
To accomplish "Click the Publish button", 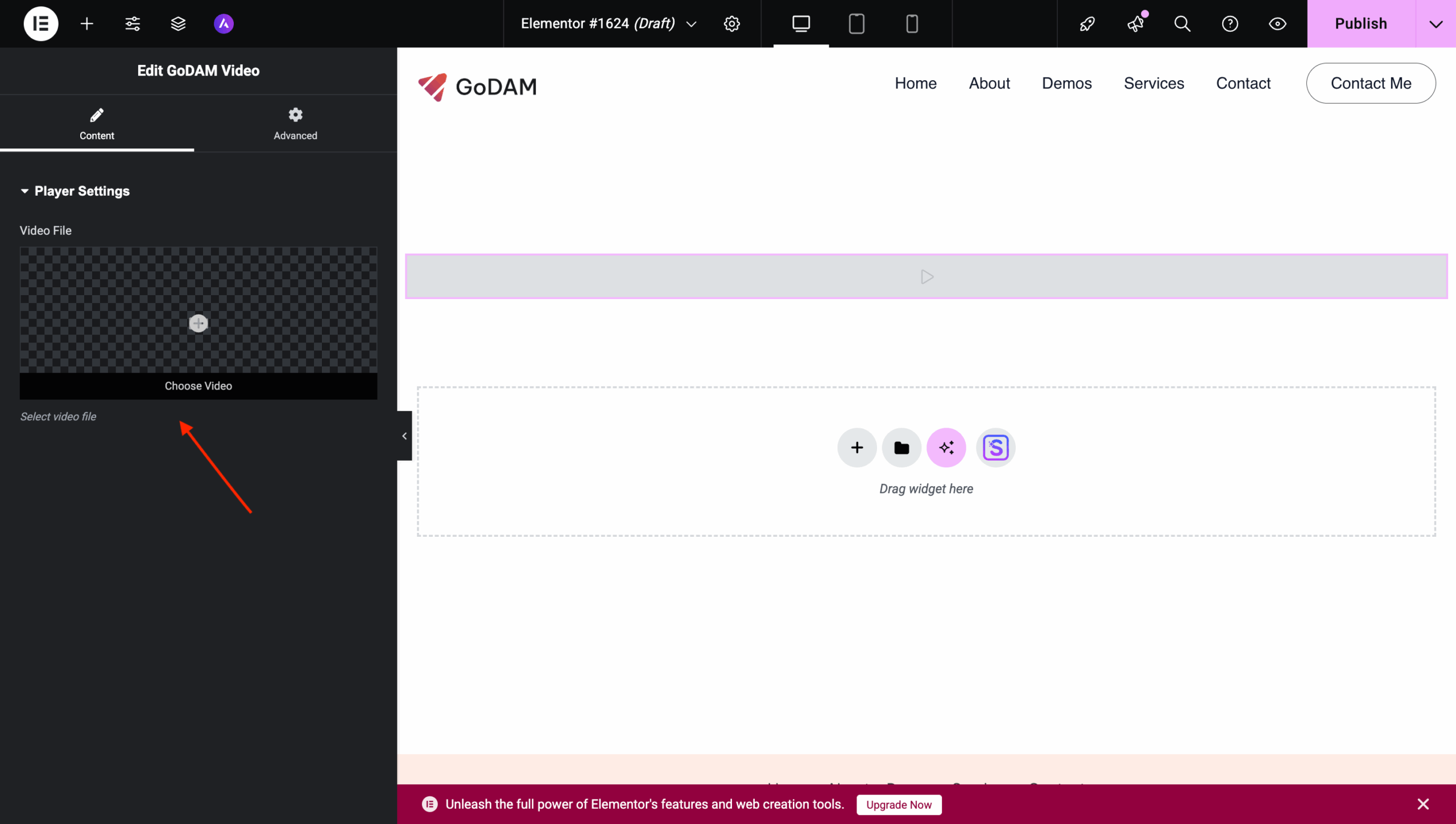I will [1361, 24].
